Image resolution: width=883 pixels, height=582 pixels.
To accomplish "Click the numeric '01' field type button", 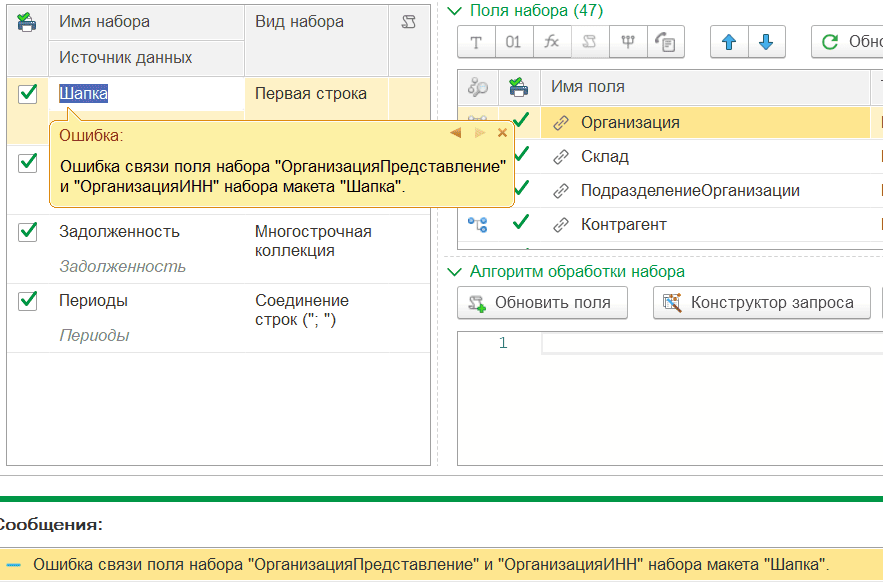I will click(x=513, y=42).
